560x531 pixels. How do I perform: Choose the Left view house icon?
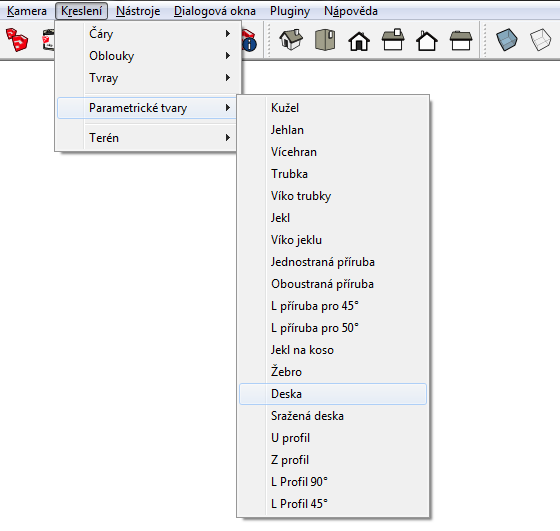click(461, 41)
